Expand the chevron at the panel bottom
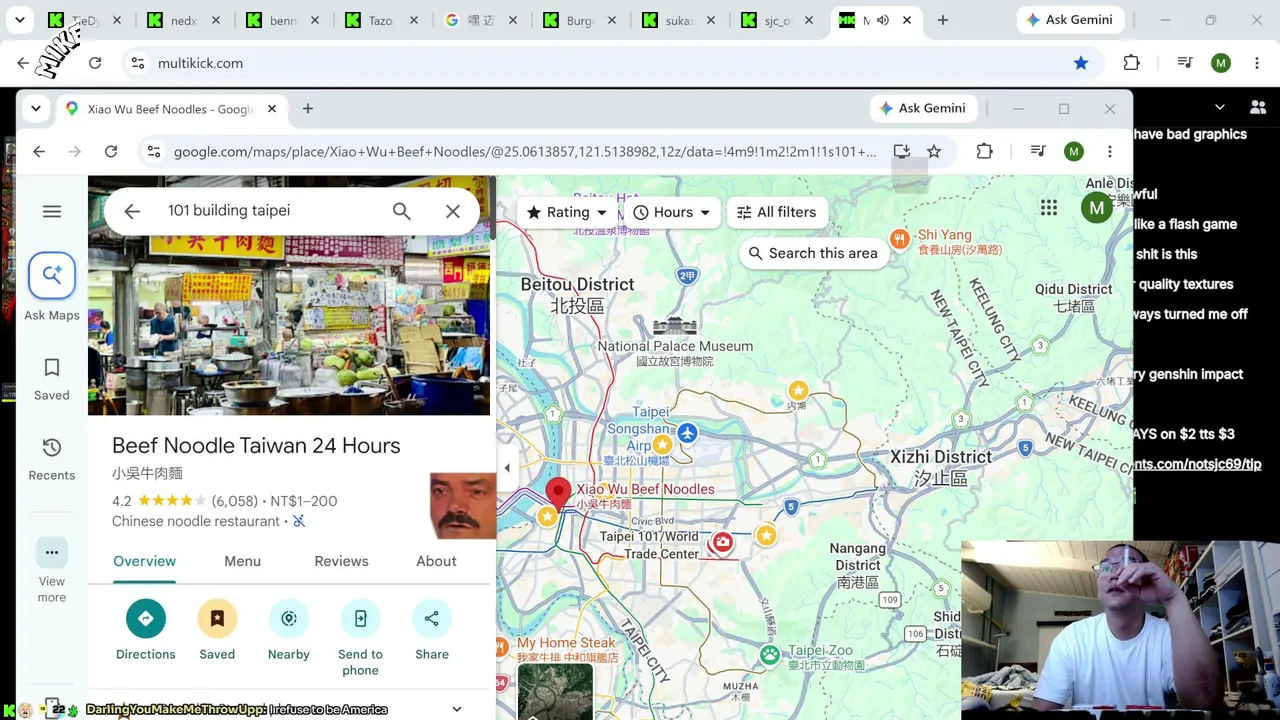 (x=457, y=709)
